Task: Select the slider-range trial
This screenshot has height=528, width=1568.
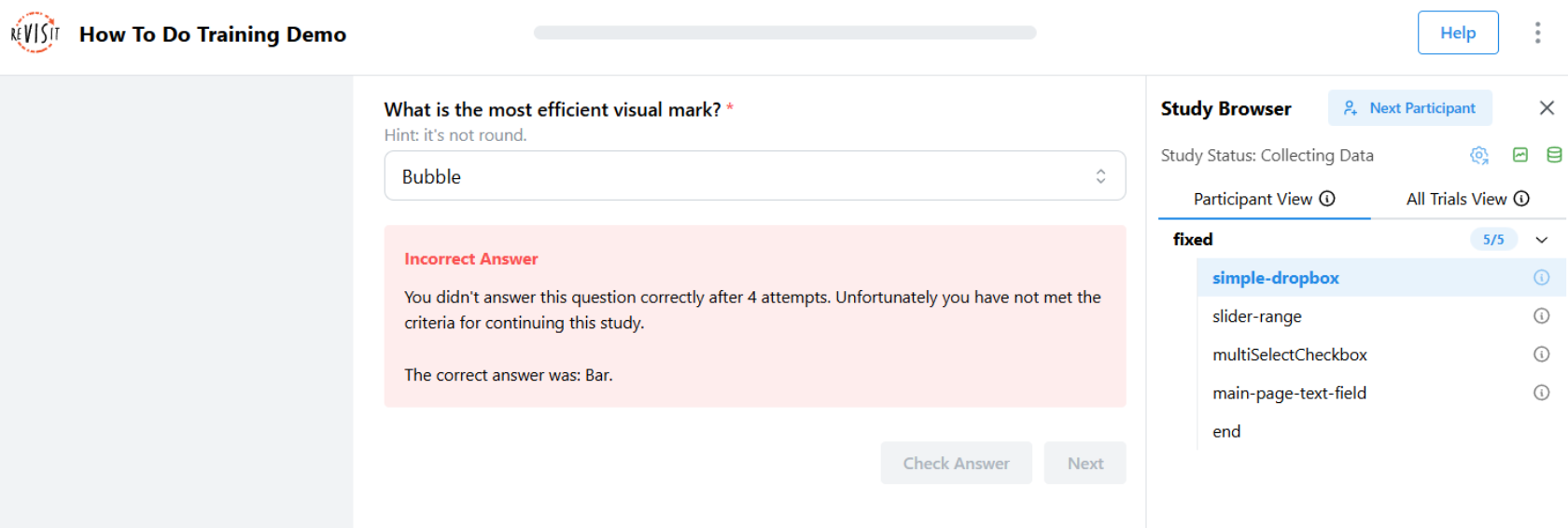Action: pyautogui.click(x=1256, y=316)
